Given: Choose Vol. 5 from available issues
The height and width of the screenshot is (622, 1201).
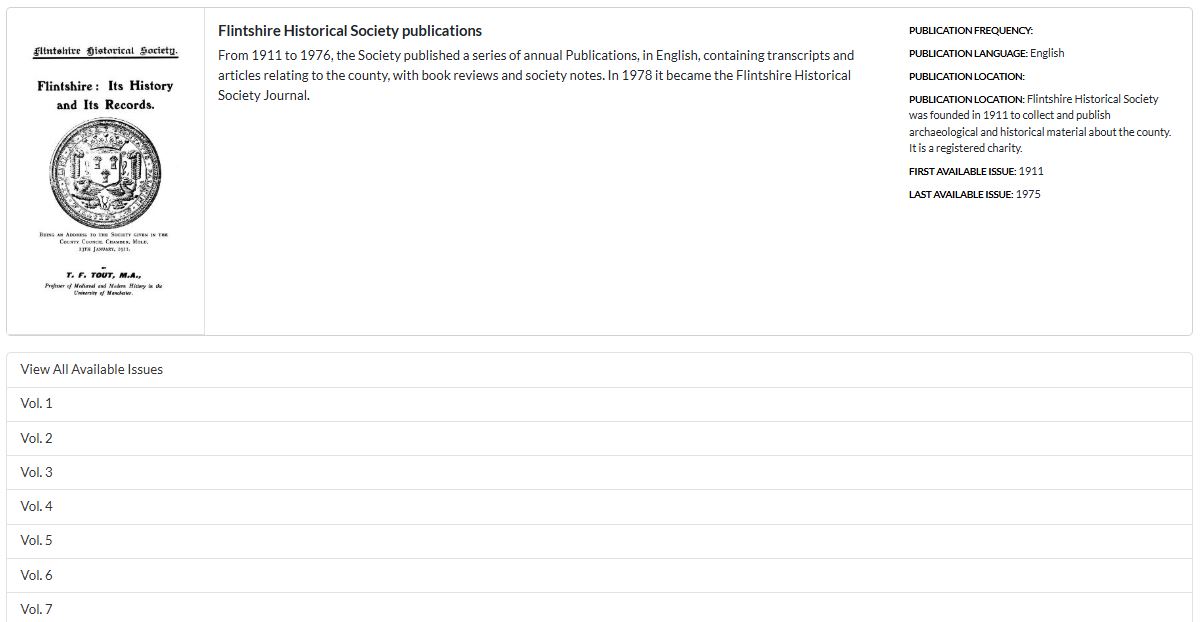Looking at the screenshot, I should (36, 540).
